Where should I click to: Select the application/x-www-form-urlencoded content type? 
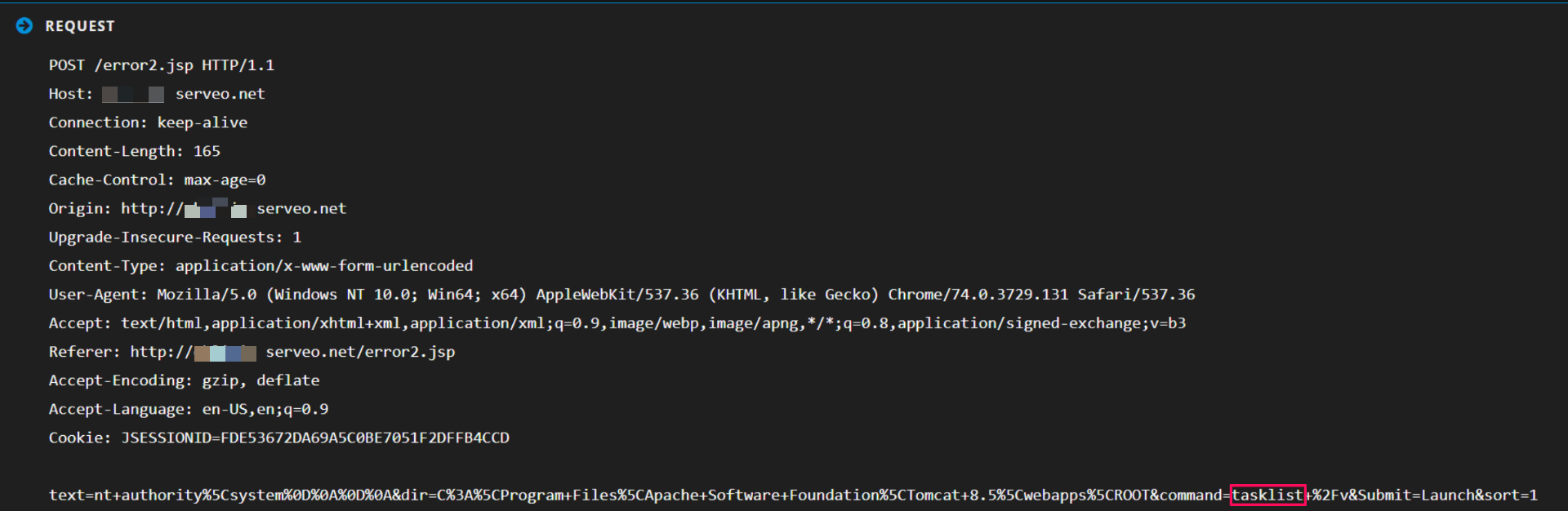tap(324, 265)
